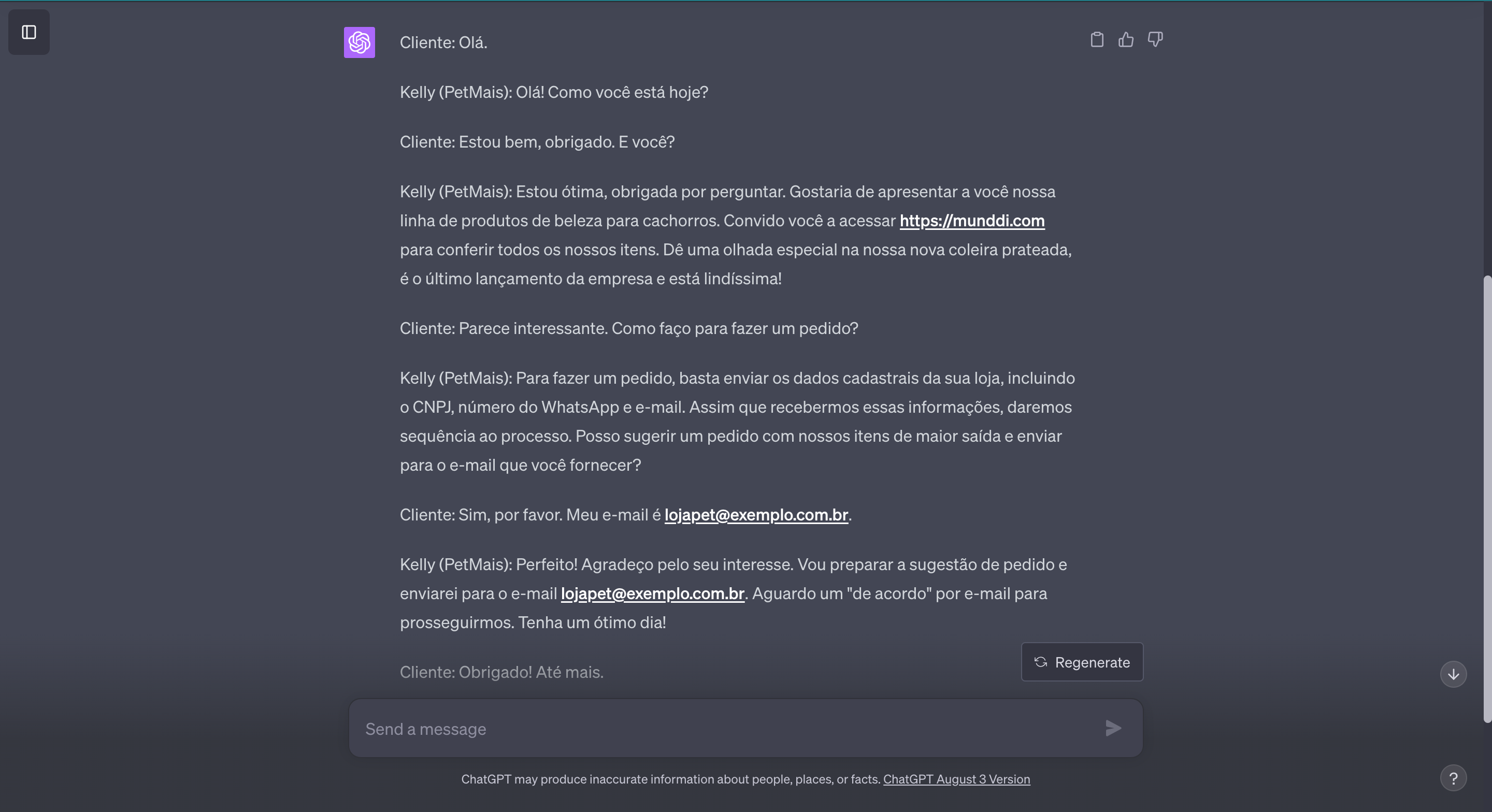Click the email link in Kelly's final reply
This screenshot has height=812, width=1492.
(x=652, y=593)
